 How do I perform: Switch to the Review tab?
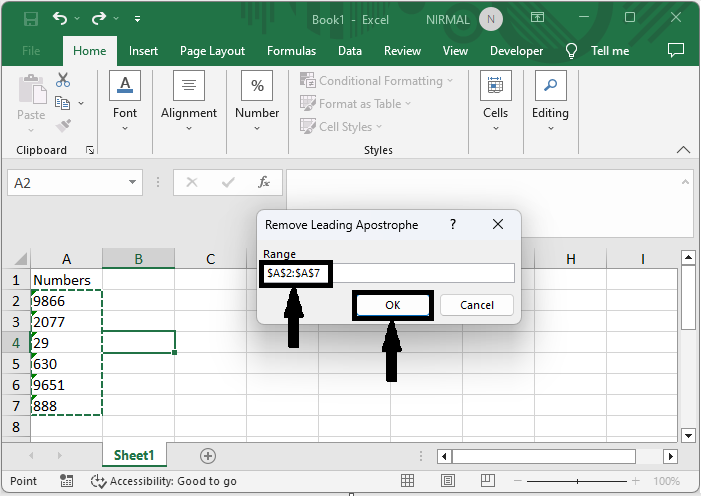402,51
